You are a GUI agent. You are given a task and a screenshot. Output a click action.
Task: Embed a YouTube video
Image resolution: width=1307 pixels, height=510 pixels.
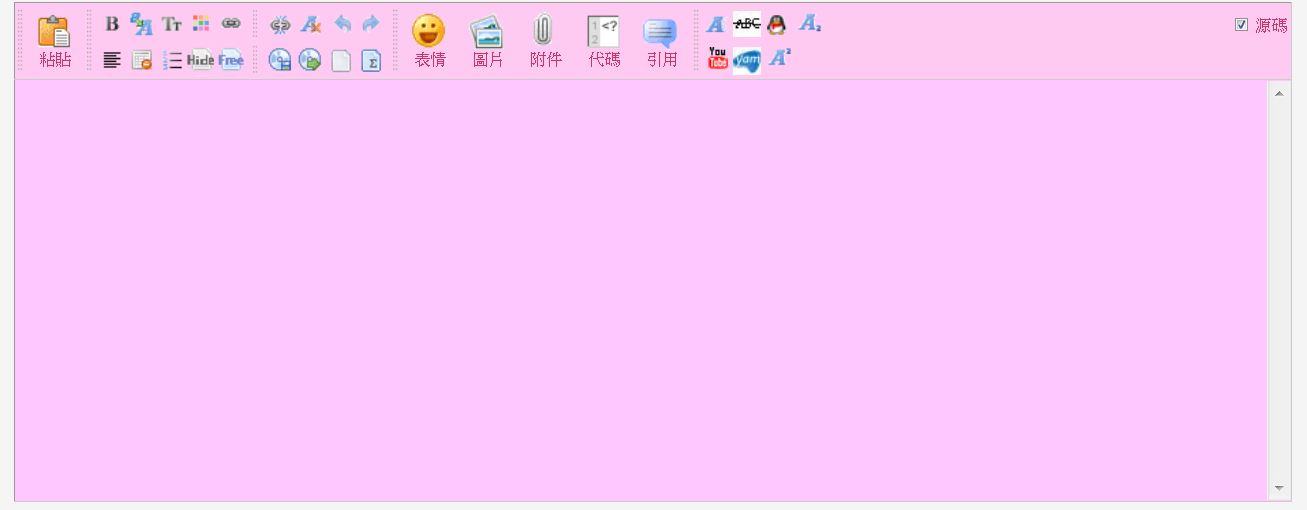[x=717, y=59]
